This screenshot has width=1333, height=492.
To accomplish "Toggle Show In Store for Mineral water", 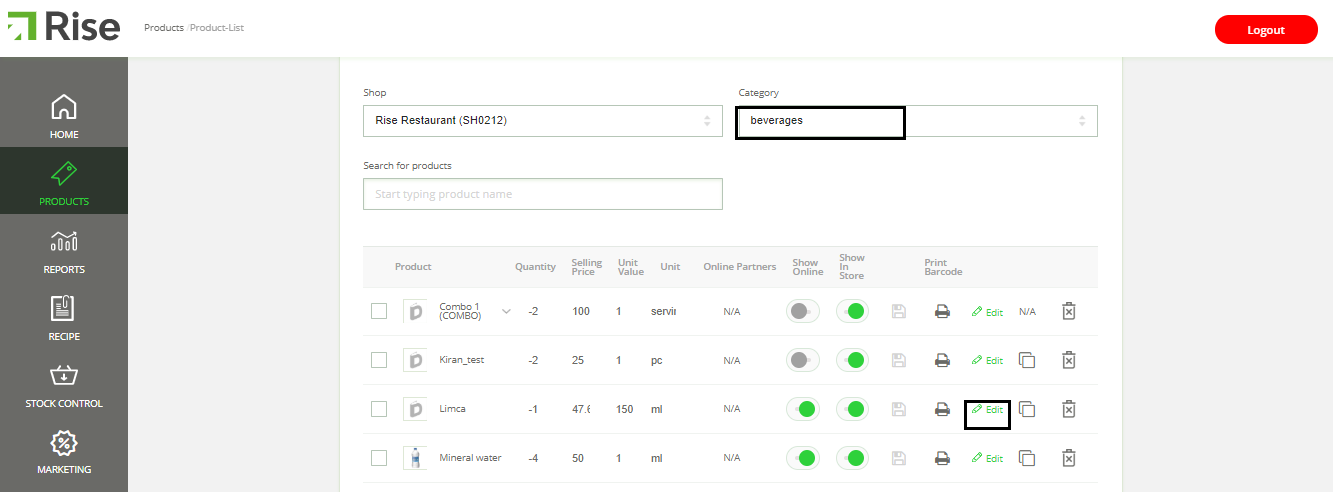I will coord(852,457).
